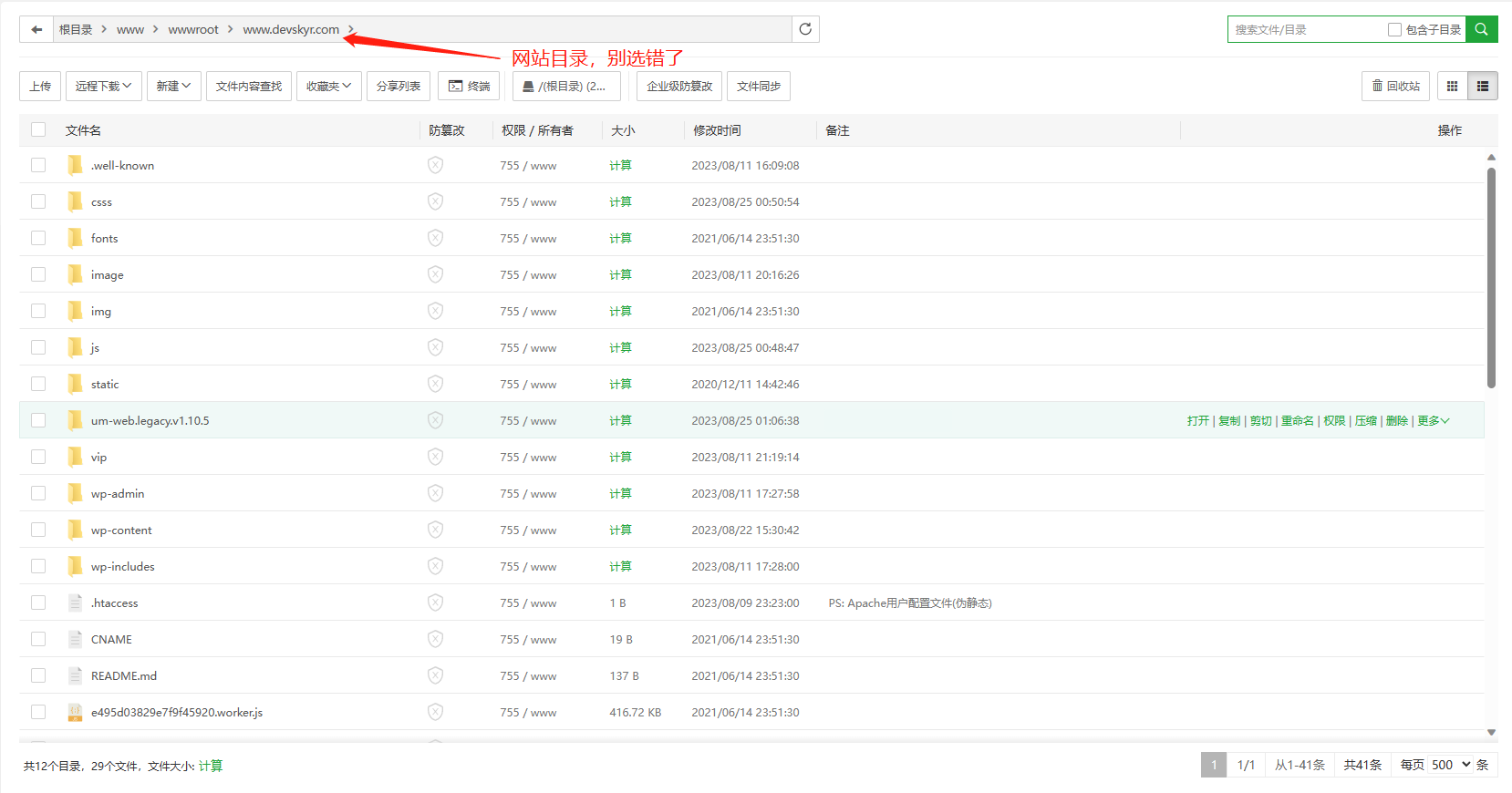
Task: Click 计算 size link for static folder
Action: tap(620, 384)
